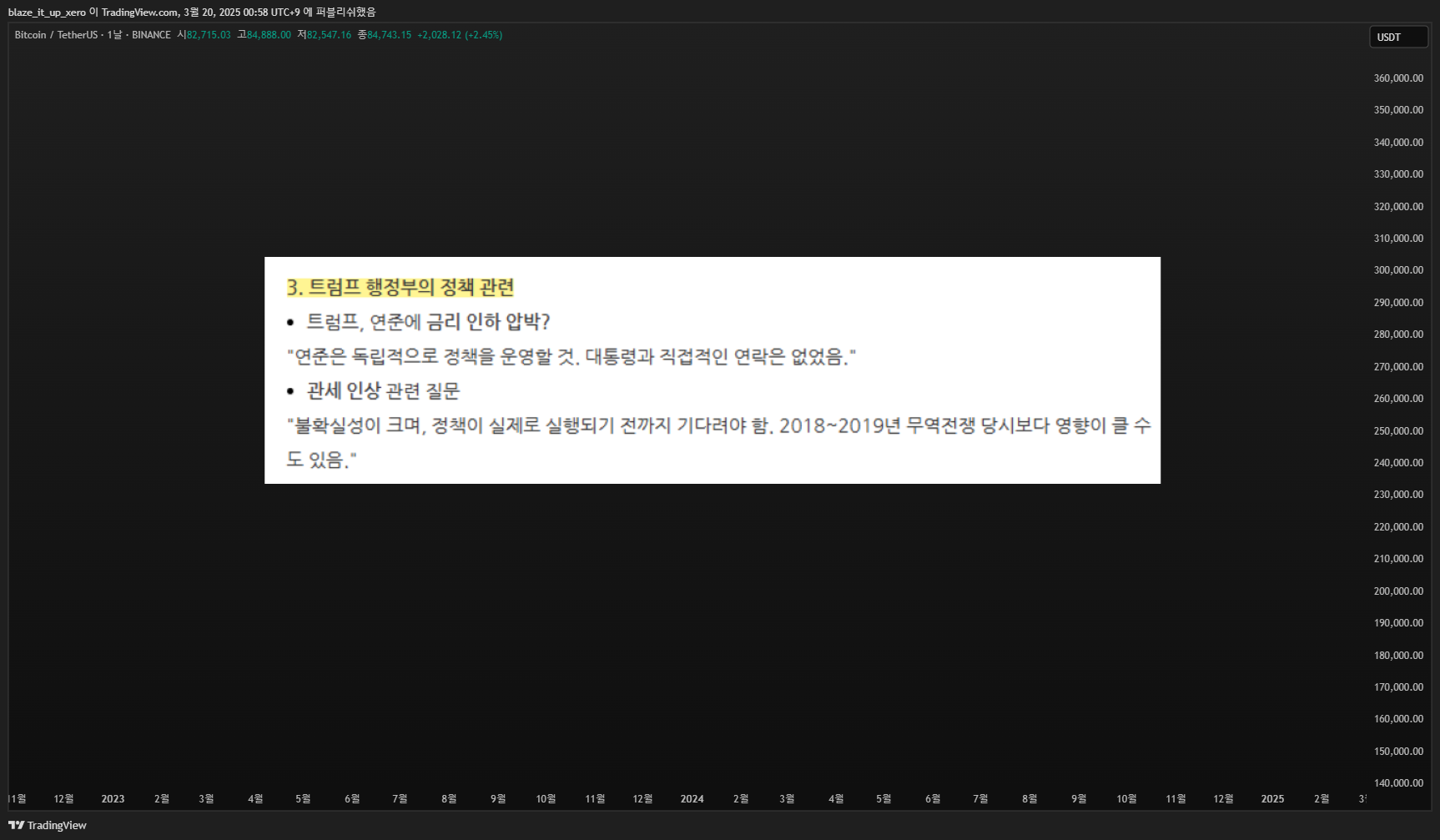Click the 2023 label on time axis
The width and height of the screenshot is (1440, 840).
pos(113,799)
